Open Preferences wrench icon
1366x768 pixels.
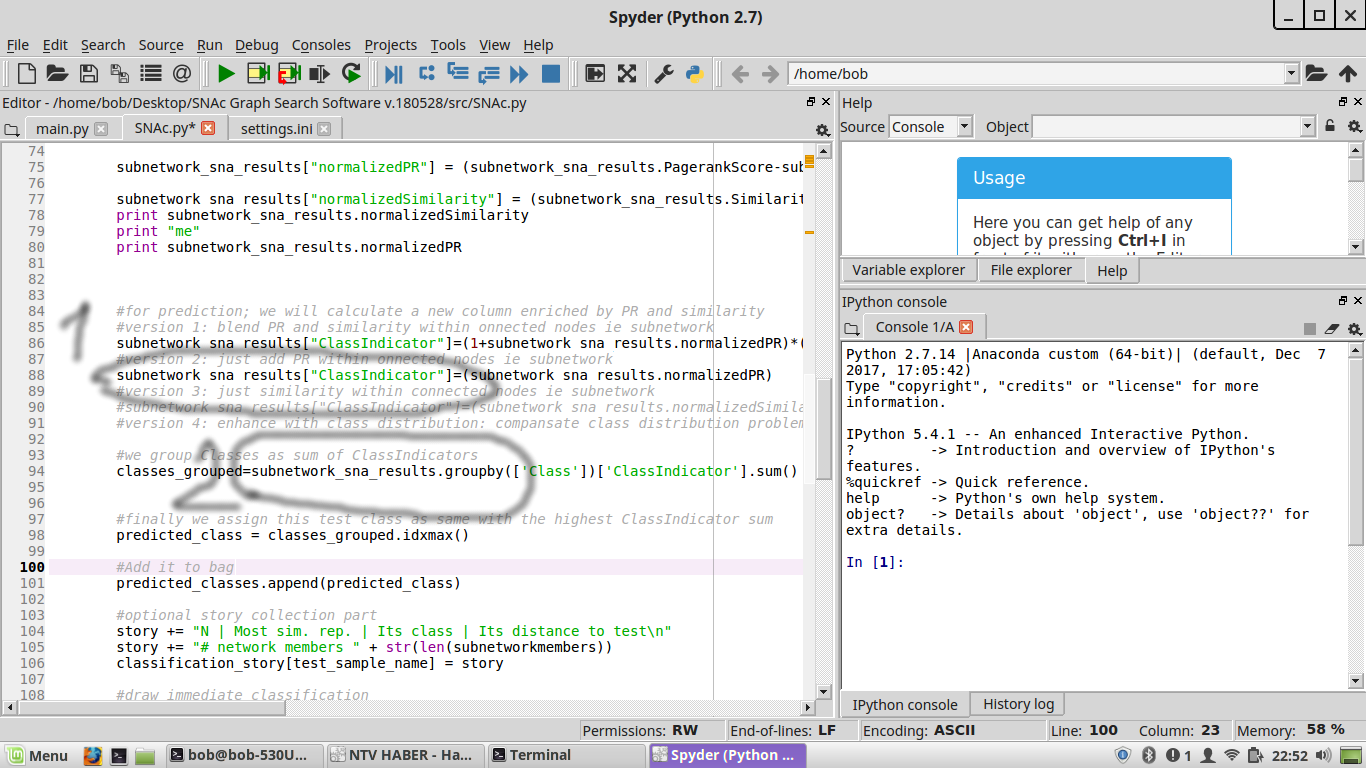tap(663, 73)
